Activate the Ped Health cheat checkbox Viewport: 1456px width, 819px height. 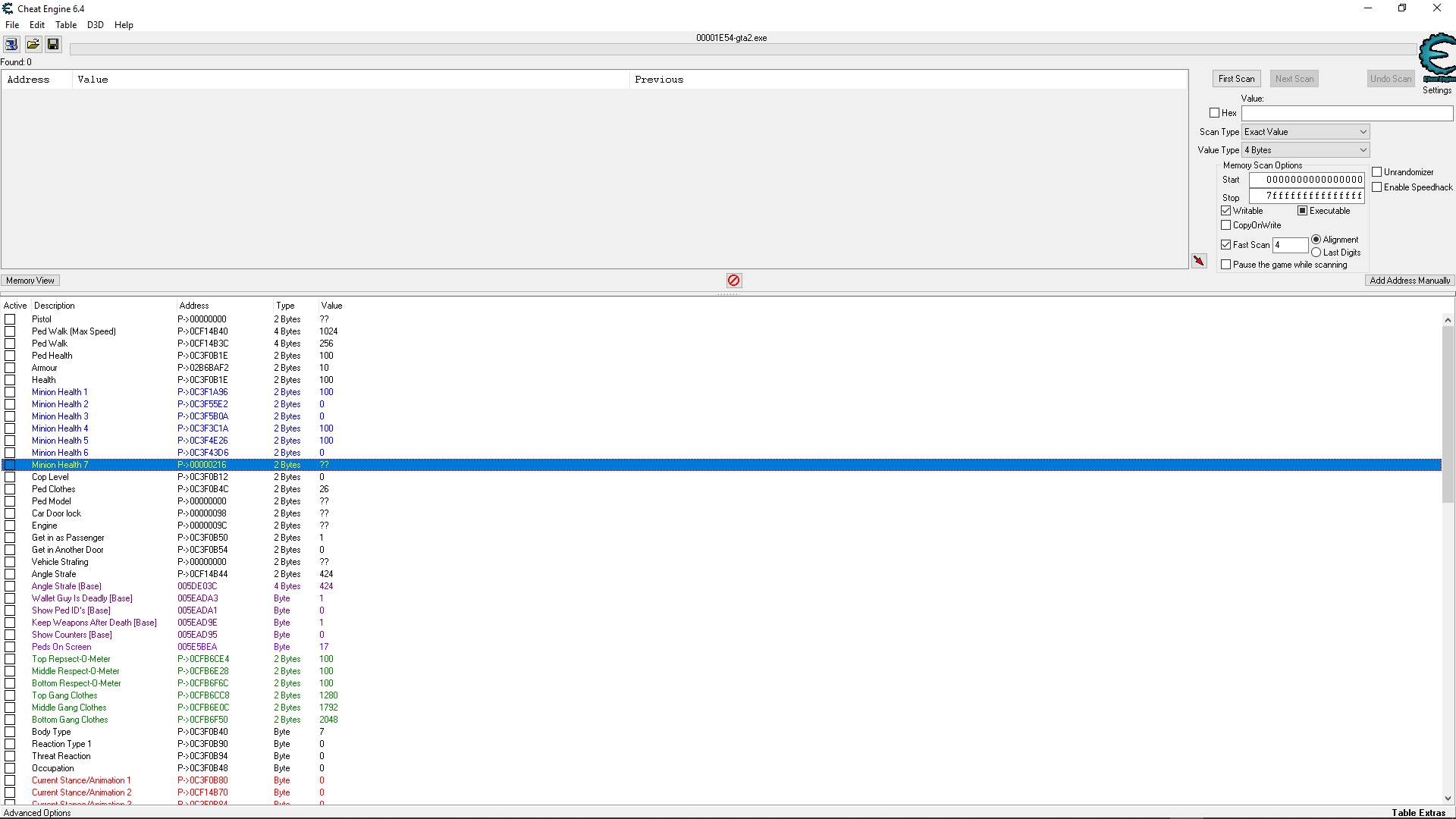pos(10,356)
